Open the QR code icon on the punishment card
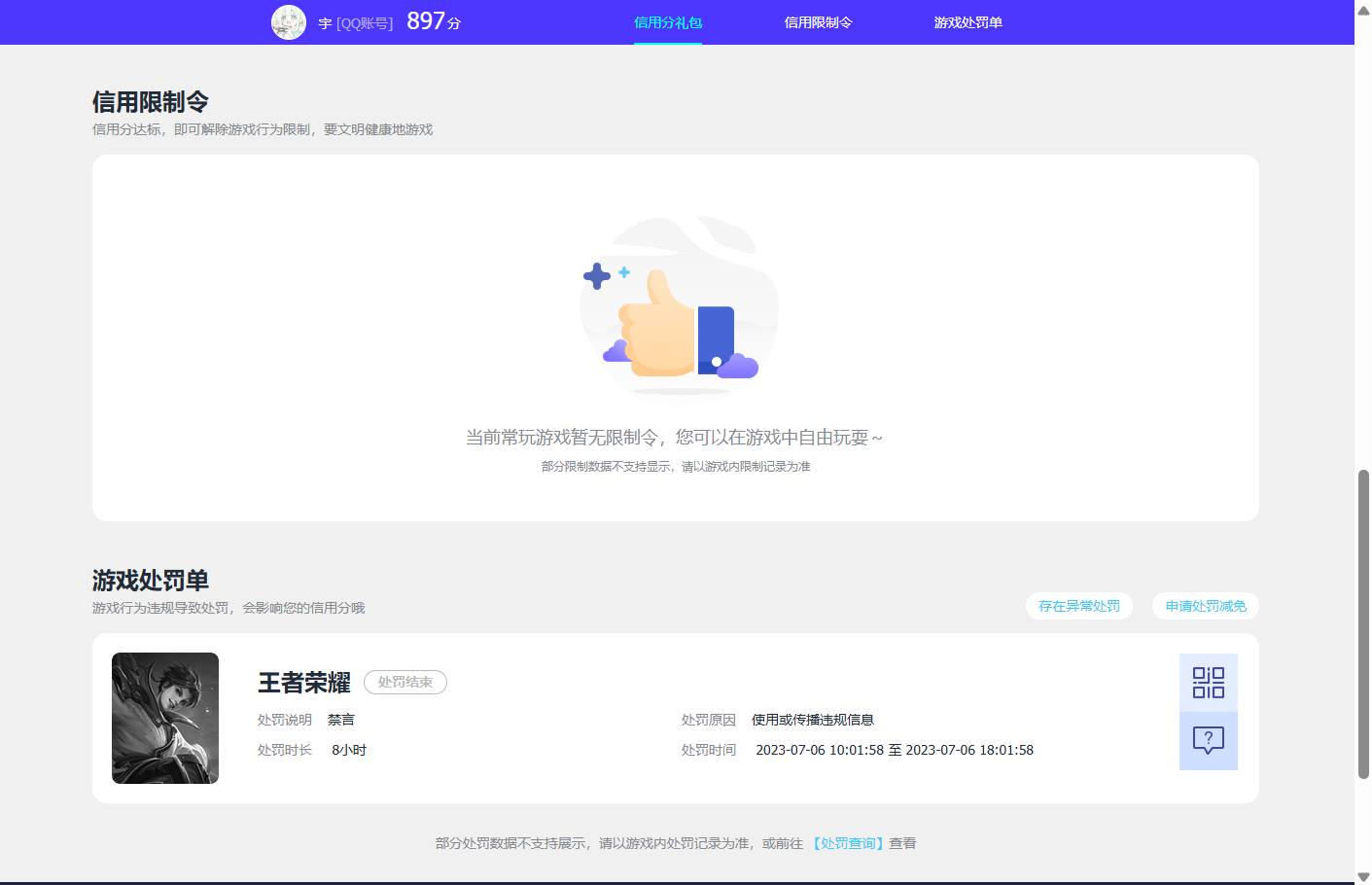 [1208, 683]
